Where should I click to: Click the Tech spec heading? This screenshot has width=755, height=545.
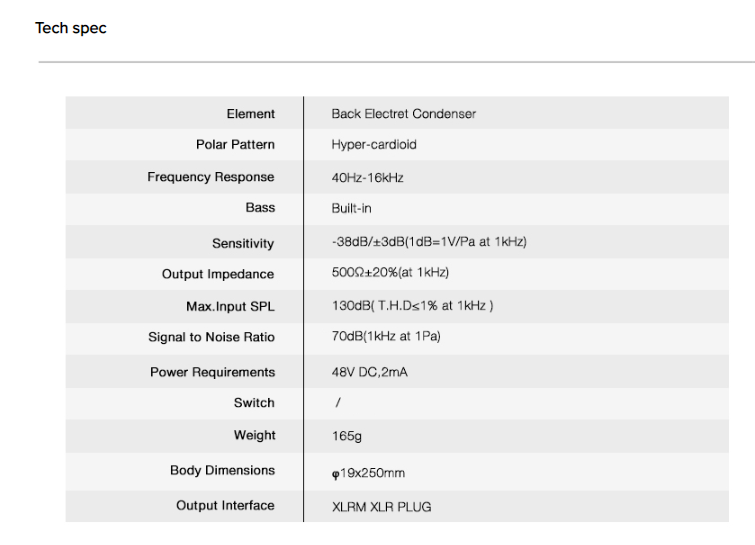tap(71, 28)
